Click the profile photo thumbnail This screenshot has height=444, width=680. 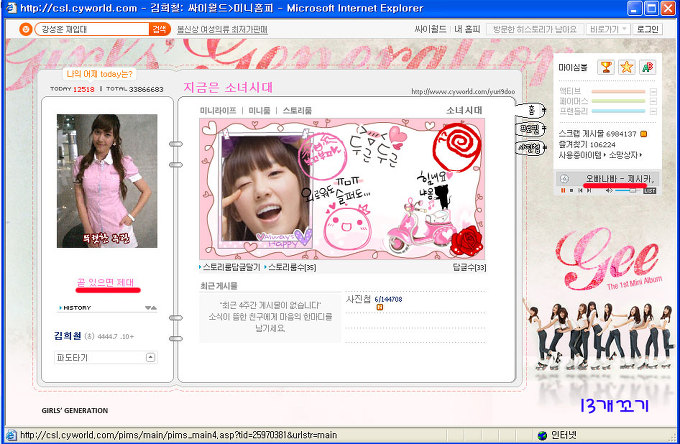coord(107,181)
